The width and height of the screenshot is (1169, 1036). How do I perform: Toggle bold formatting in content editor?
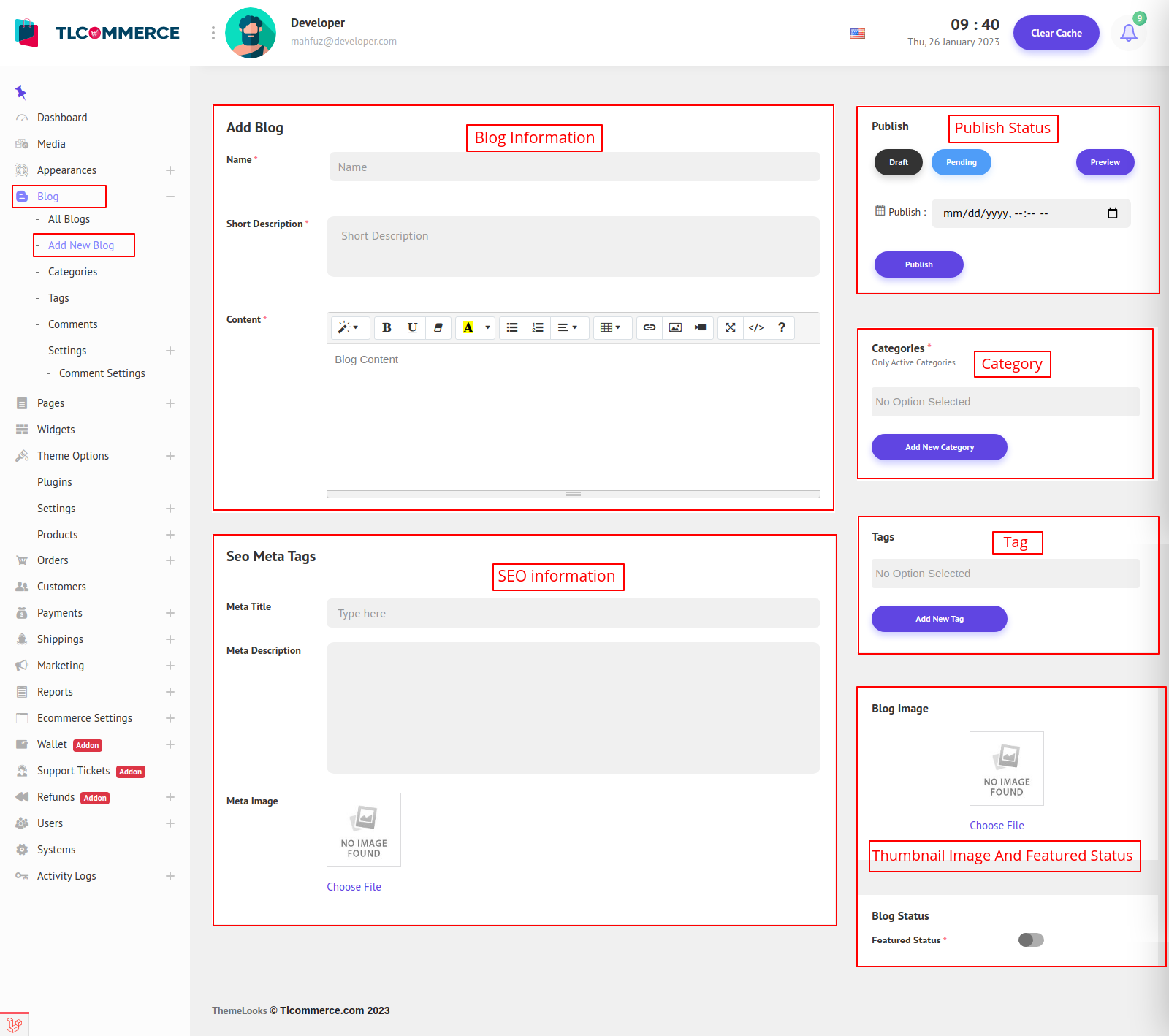click(x=387, y=327)
